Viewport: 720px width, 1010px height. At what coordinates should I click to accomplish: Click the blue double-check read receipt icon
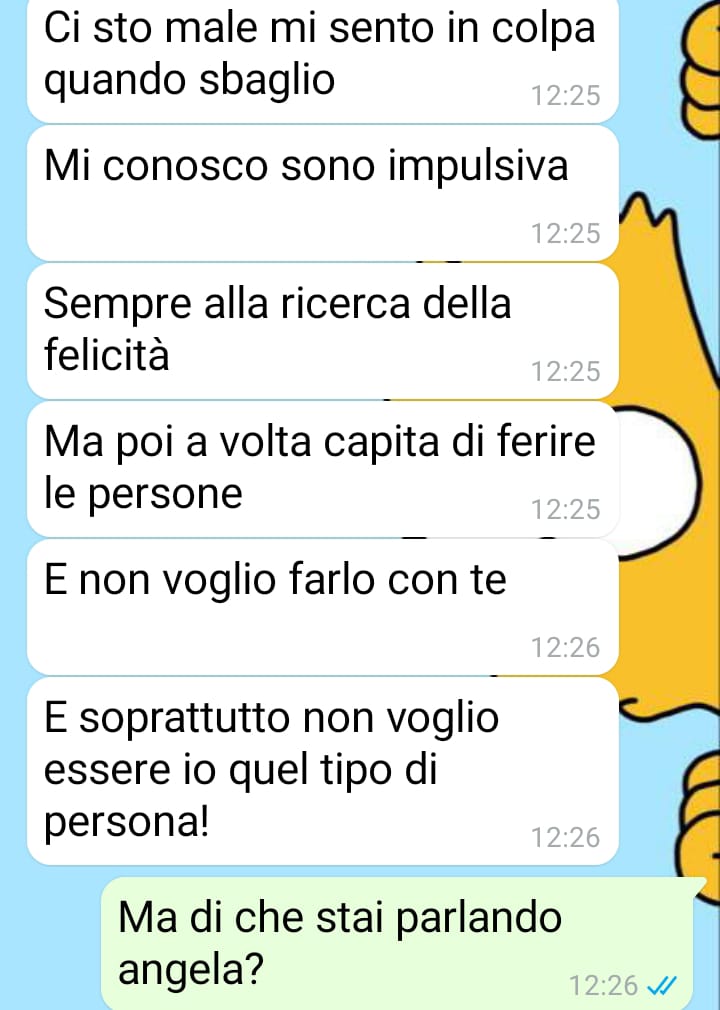coord(661,986)
